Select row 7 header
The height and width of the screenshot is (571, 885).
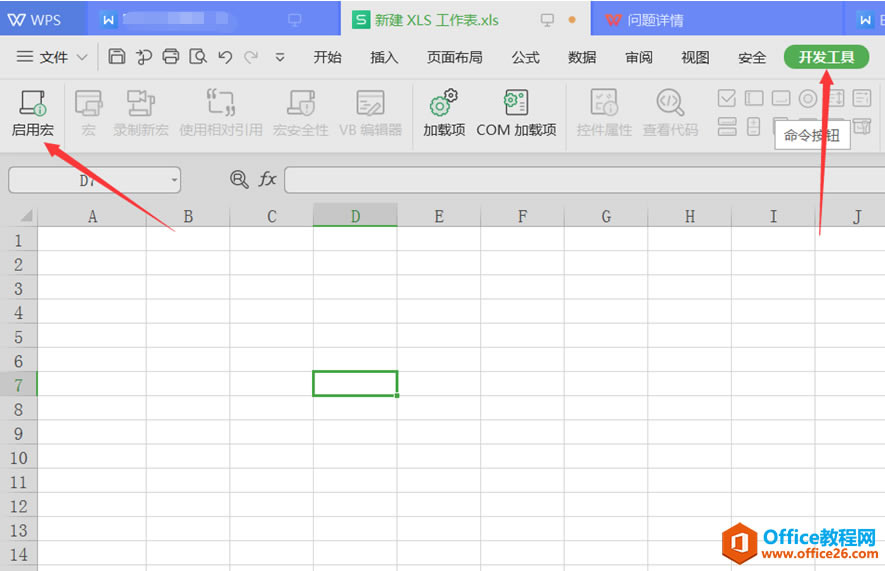click(x=19, y=385)
